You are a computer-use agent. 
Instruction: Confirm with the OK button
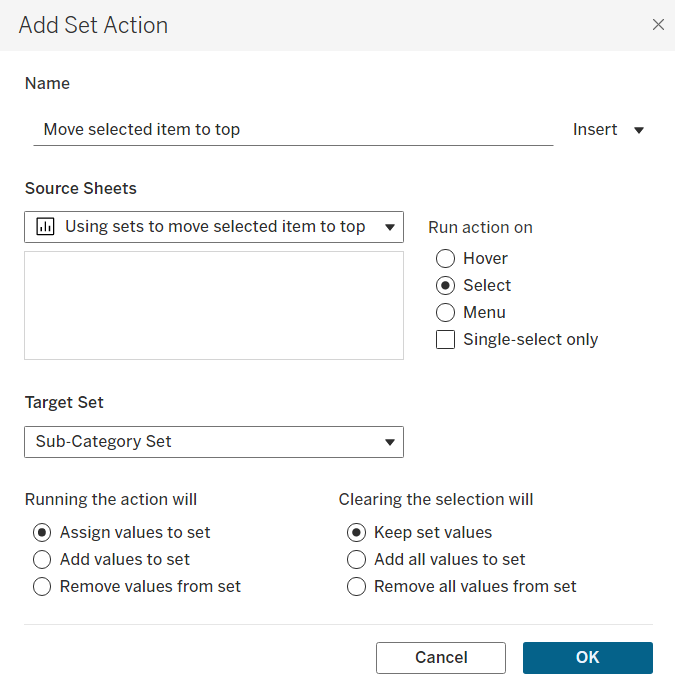587,658
